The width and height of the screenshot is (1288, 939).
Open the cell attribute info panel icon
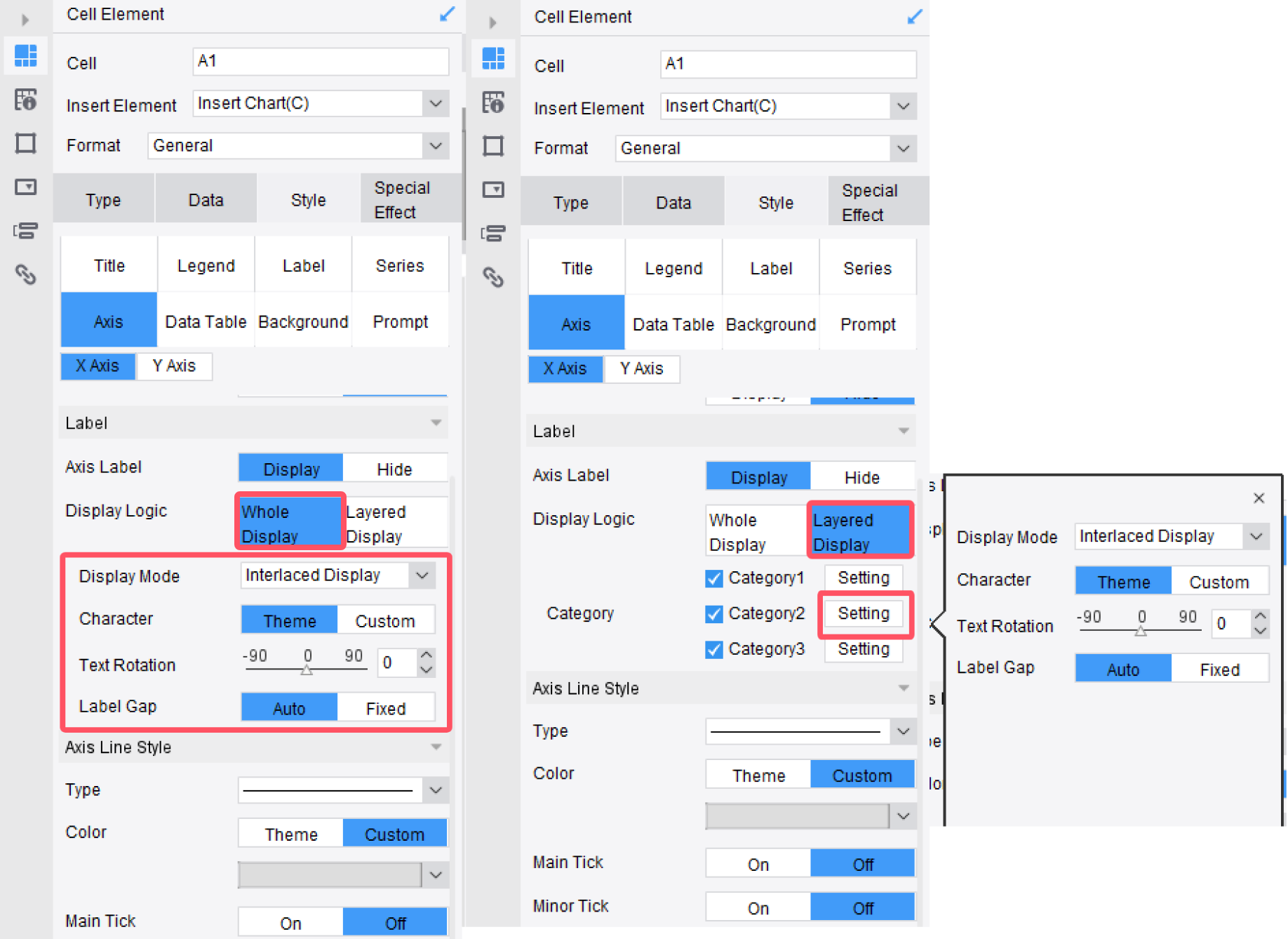tap(26, 100)
